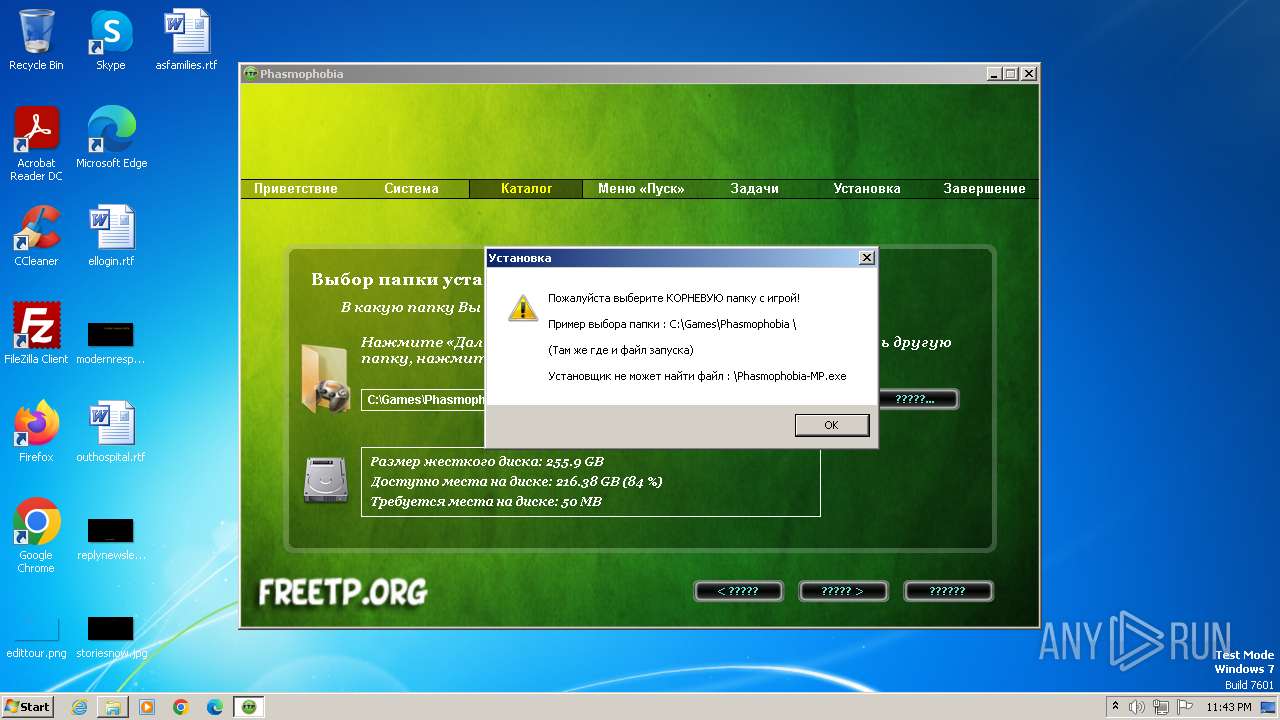The width and height of the screenshot is (1280, 720).
Task: Click the folder icon in the installer
Action: point(325,378)
